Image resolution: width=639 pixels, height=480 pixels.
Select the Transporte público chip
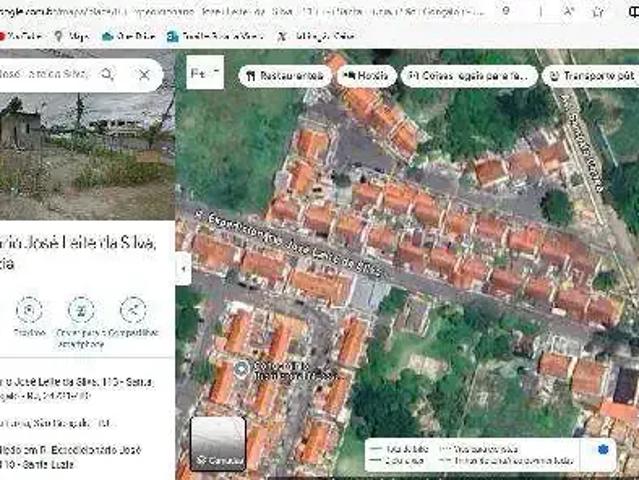click(x=592, y=76)
